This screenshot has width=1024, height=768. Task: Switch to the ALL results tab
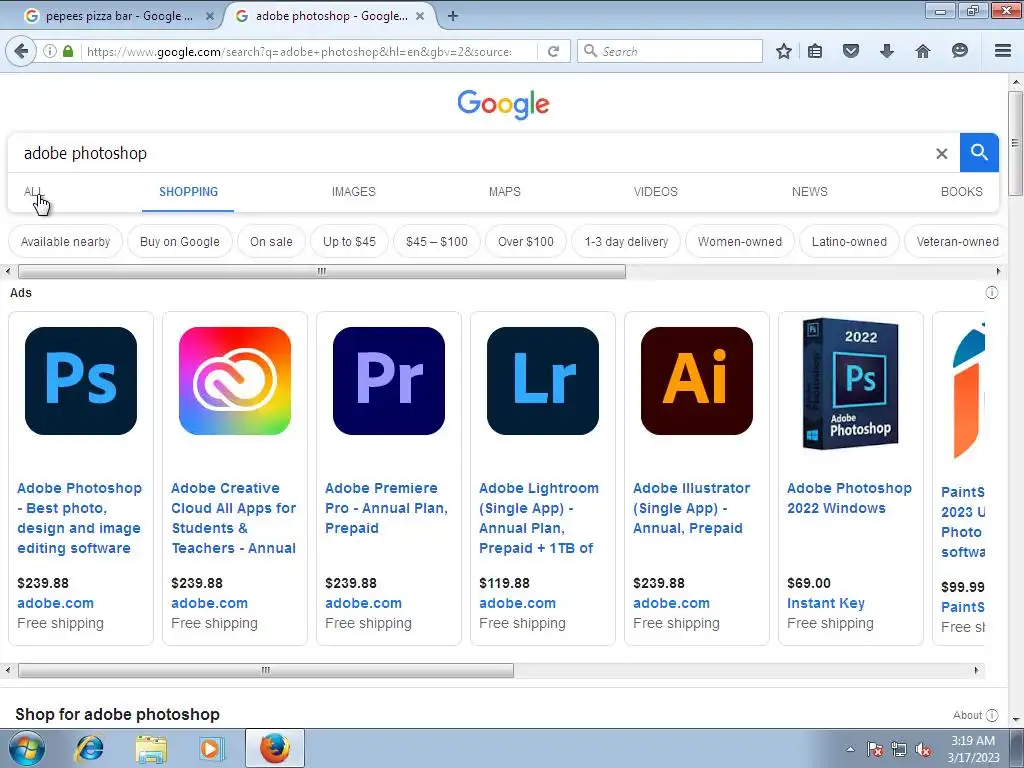(x=33, y=192)
